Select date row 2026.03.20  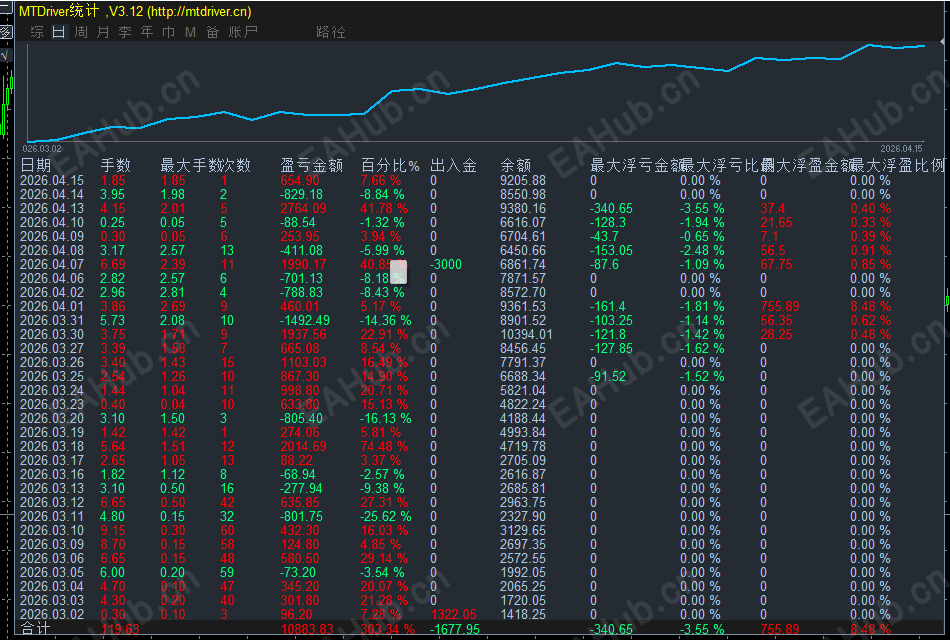[x=51, y=418]
